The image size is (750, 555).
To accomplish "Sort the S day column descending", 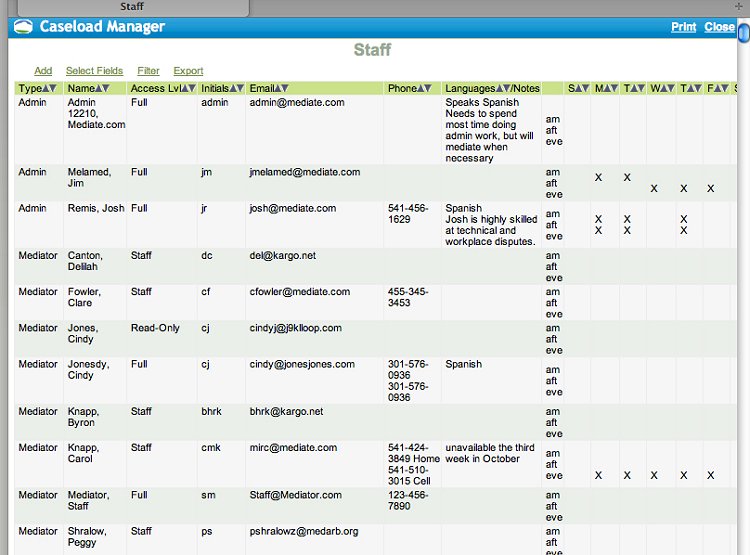I will [585, 89].
